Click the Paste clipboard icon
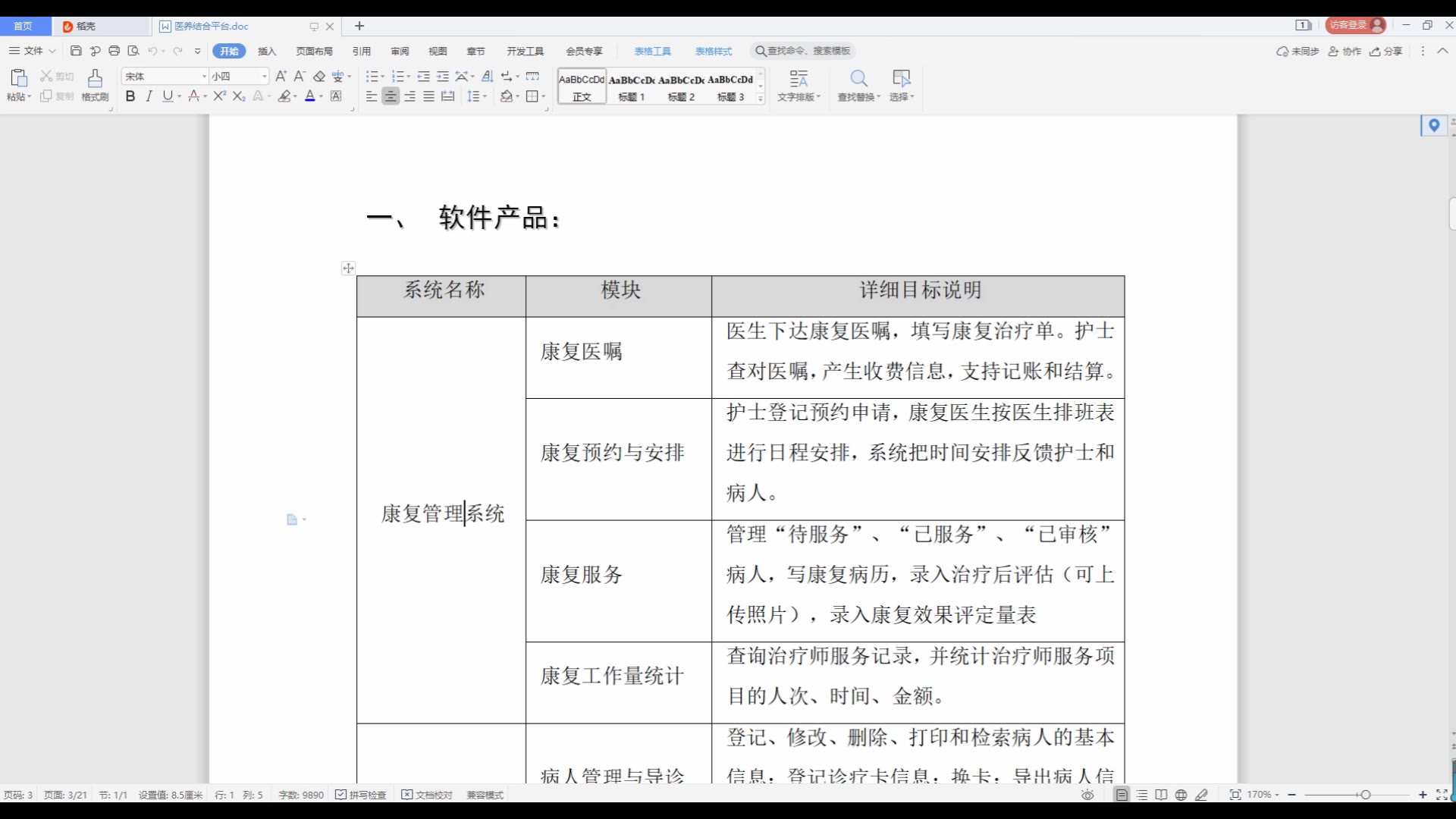Viewport: 1456px width, 819px height. (x=19, y=77)
